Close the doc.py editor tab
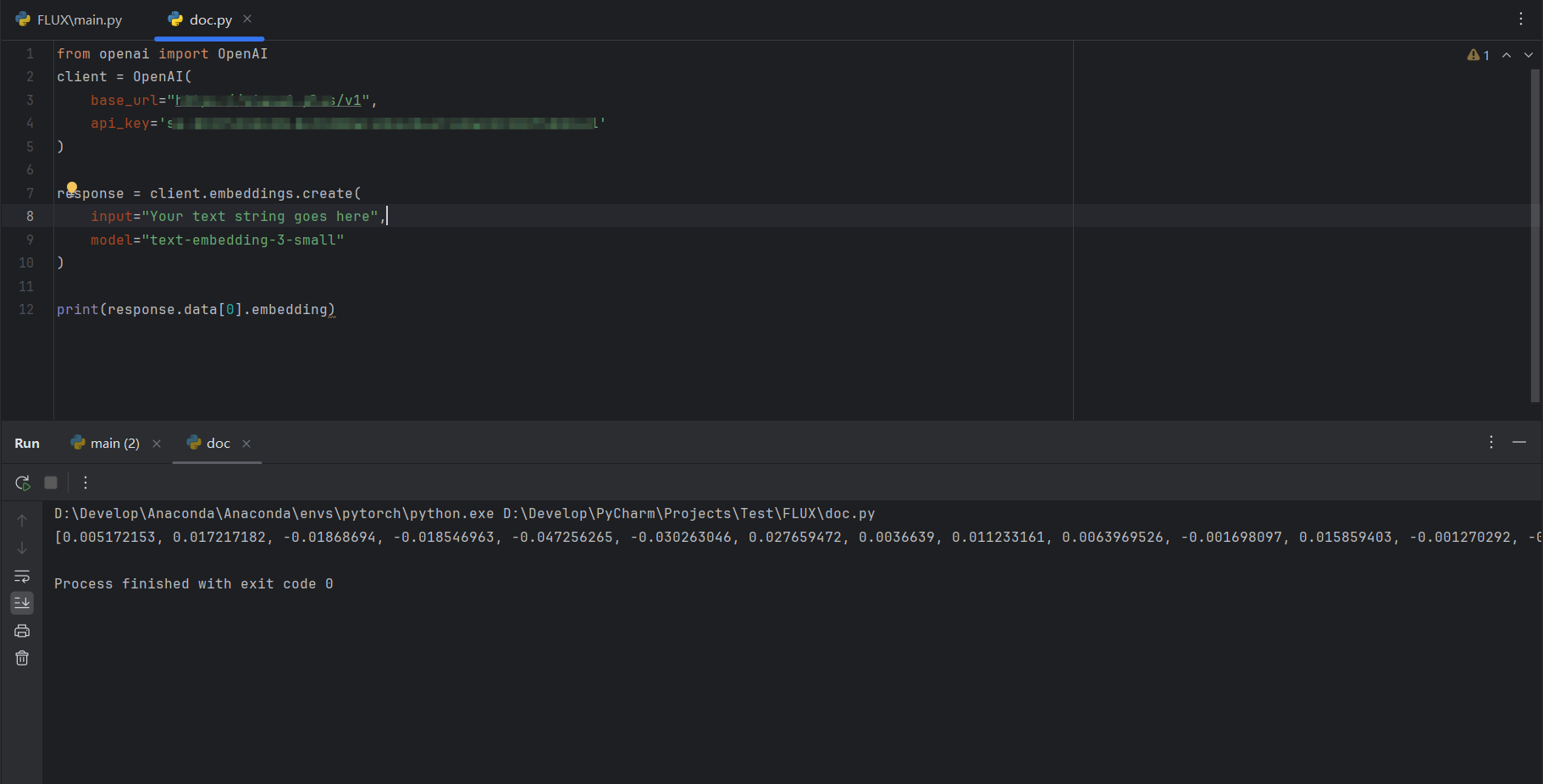 click(x=247, y=19)
